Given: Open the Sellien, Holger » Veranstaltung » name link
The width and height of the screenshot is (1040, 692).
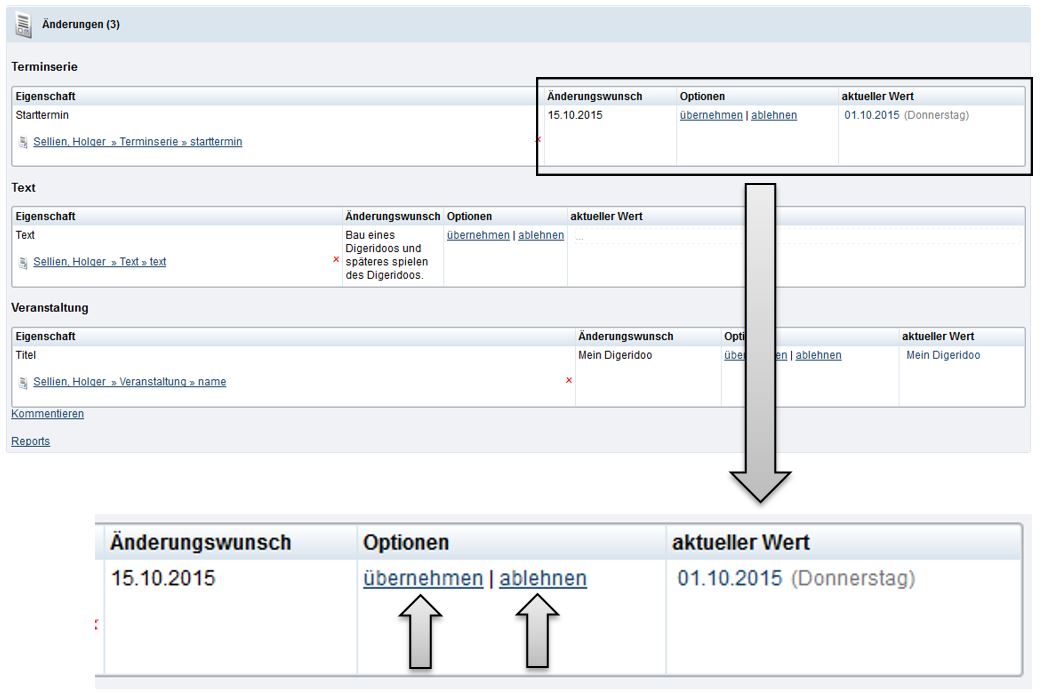Looking at the screenshot, I should [x=129, y=382].
